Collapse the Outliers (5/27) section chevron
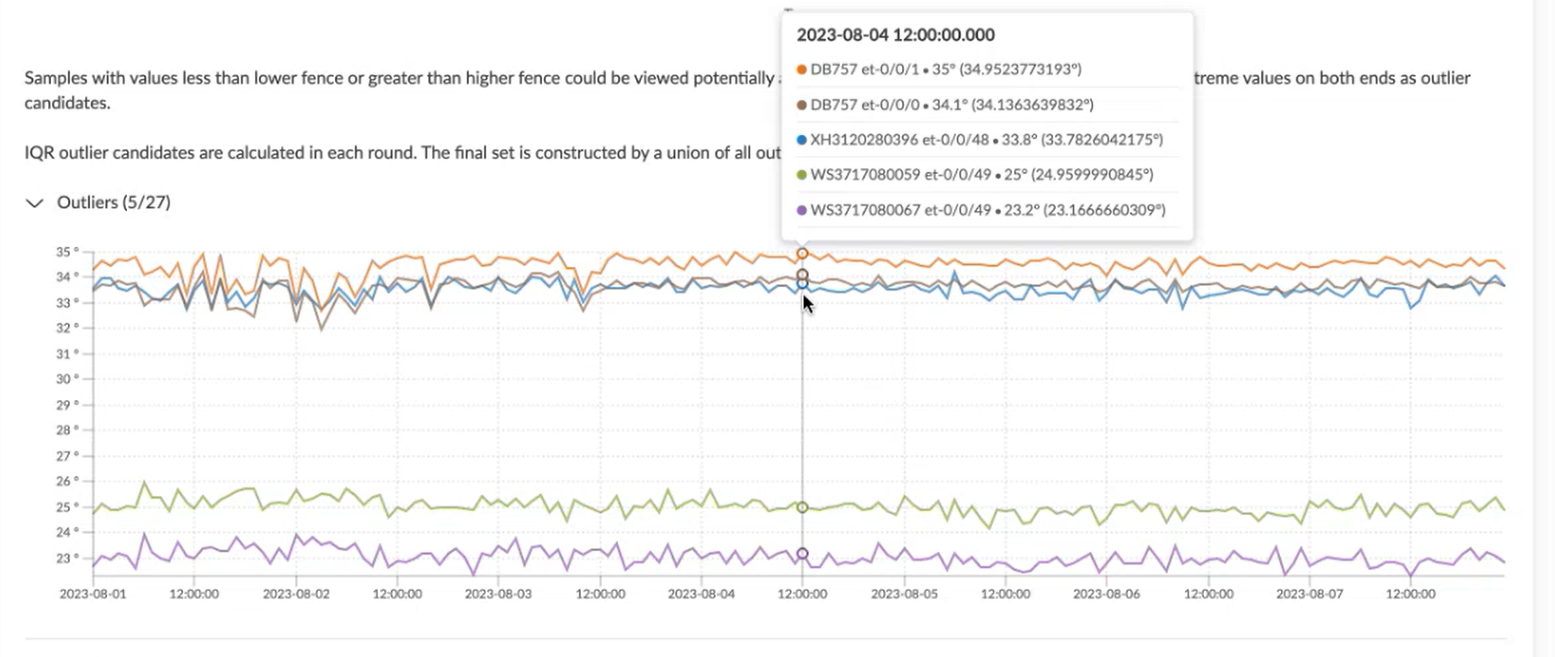The image size is (1555, 657). (35, 203)
